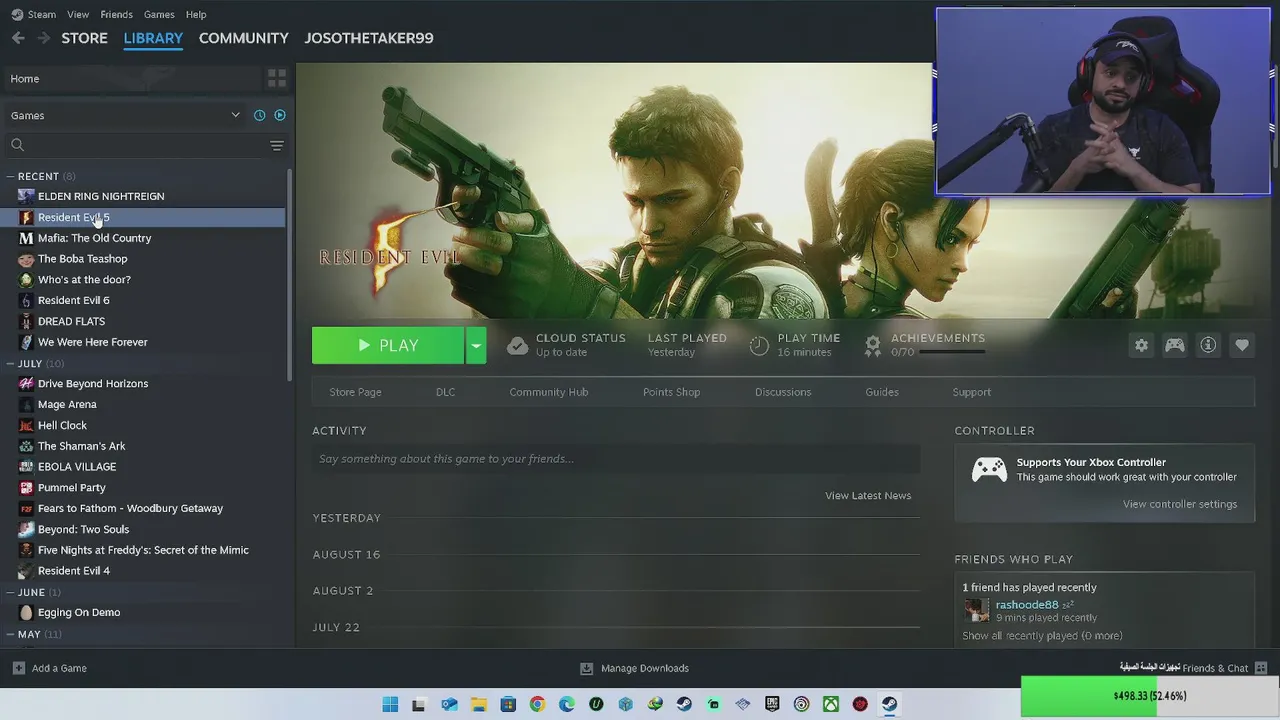This screenshot has width=1280, height=720.
Task: Open the Community Hub link
Action: [x=548, y=392]
